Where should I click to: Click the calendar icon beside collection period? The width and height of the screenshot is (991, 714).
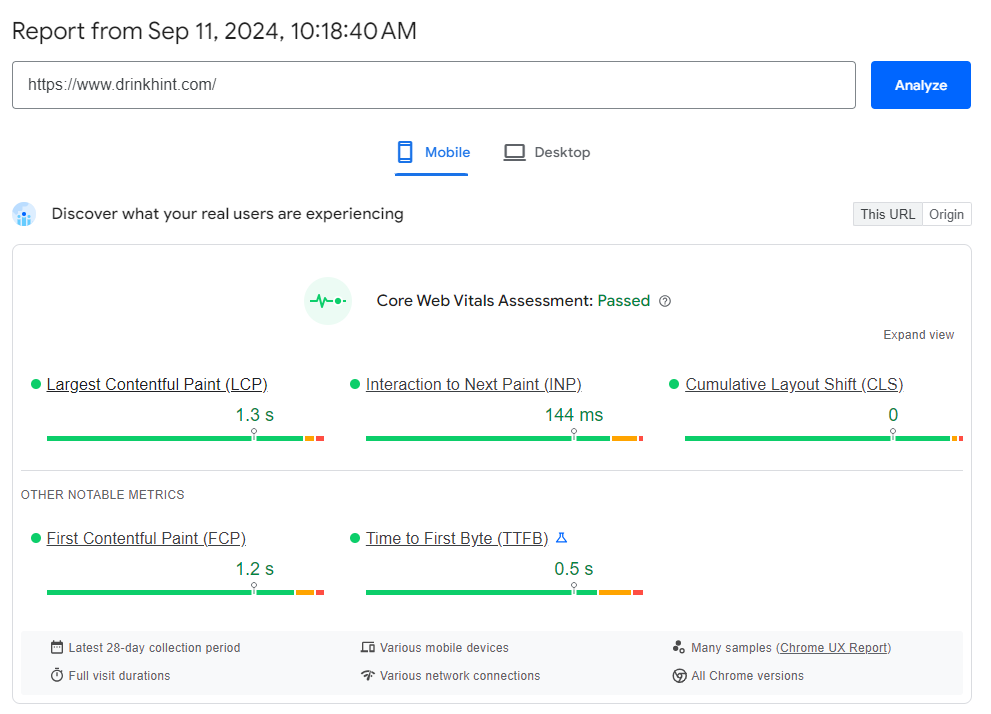tap(57, 648)
